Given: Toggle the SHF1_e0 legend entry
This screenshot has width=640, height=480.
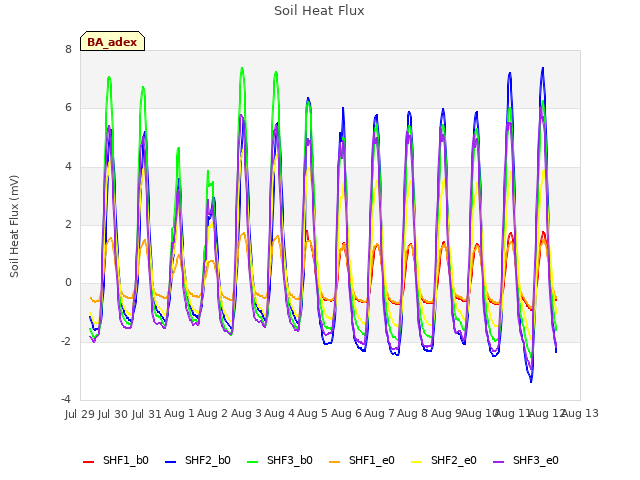Looking at the screenshot, I should (x=362, y=460).
